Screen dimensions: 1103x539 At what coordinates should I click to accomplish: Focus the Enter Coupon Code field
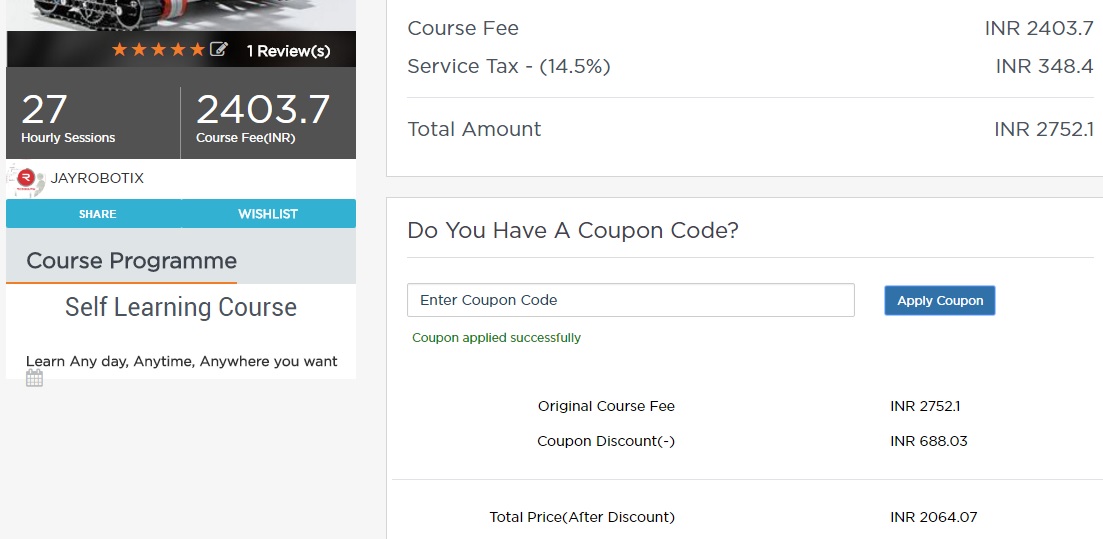[x=630, y=300]
